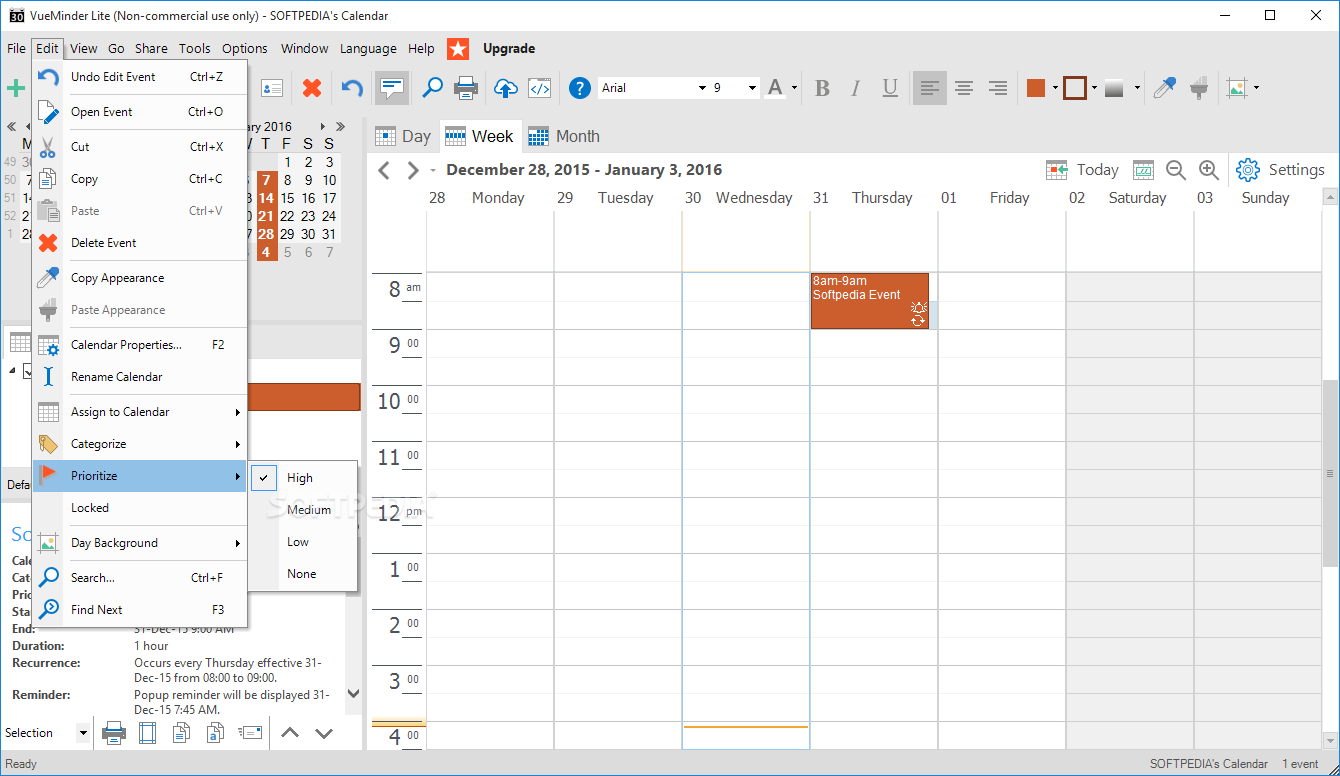Click the printer icon in details pane
1340x776 pixels.
coord(114,733)
